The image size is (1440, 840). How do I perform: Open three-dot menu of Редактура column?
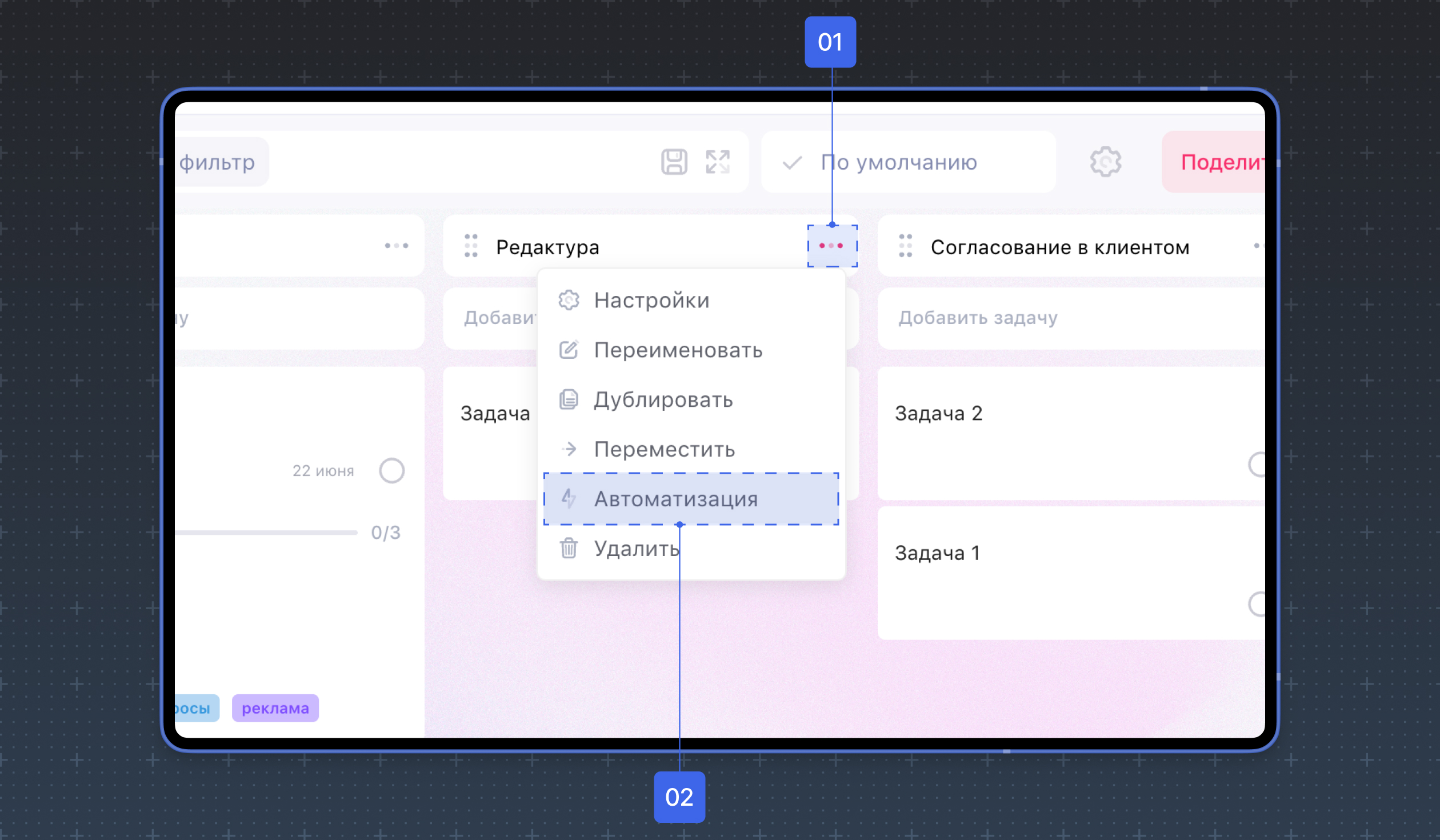[831, 246]
